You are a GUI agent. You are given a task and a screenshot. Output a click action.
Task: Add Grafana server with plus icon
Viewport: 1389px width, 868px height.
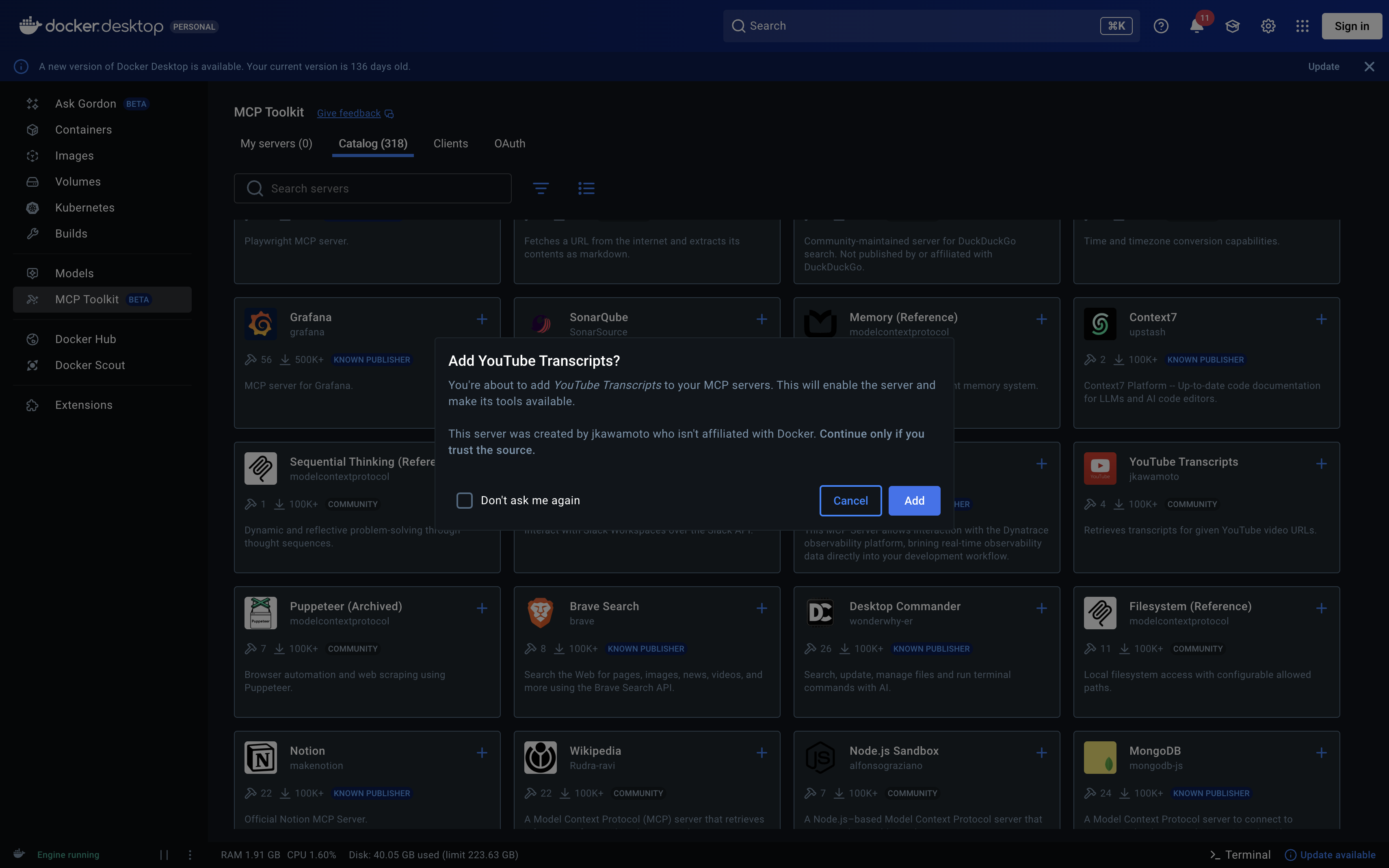pos(482,319)
